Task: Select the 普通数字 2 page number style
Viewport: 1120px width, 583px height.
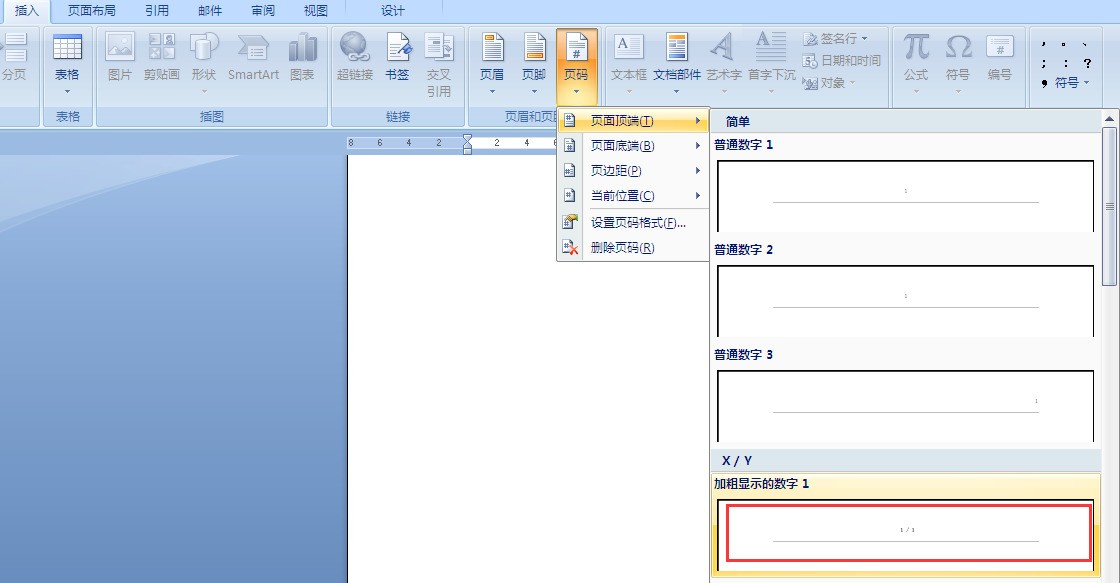Action: click(x=905, y=299)
